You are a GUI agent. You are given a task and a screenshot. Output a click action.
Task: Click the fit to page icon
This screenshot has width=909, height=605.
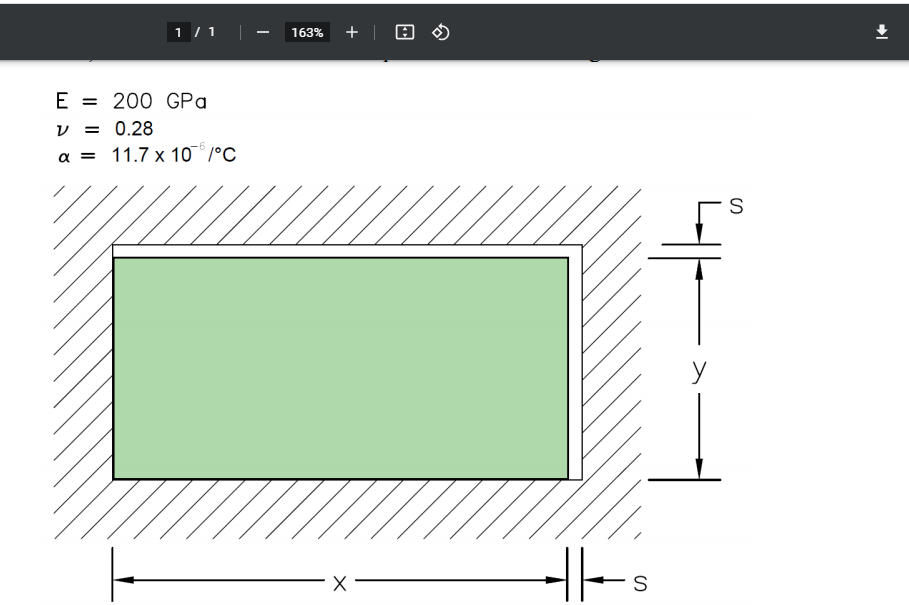[405, 32]
